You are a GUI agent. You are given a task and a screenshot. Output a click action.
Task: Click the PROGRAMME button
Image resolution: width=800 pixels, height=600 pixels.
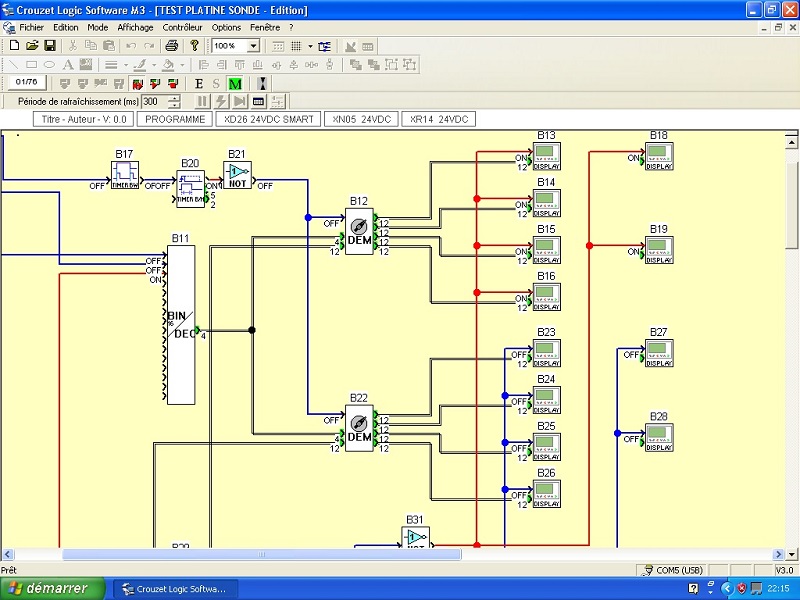(x=175, y=119)
